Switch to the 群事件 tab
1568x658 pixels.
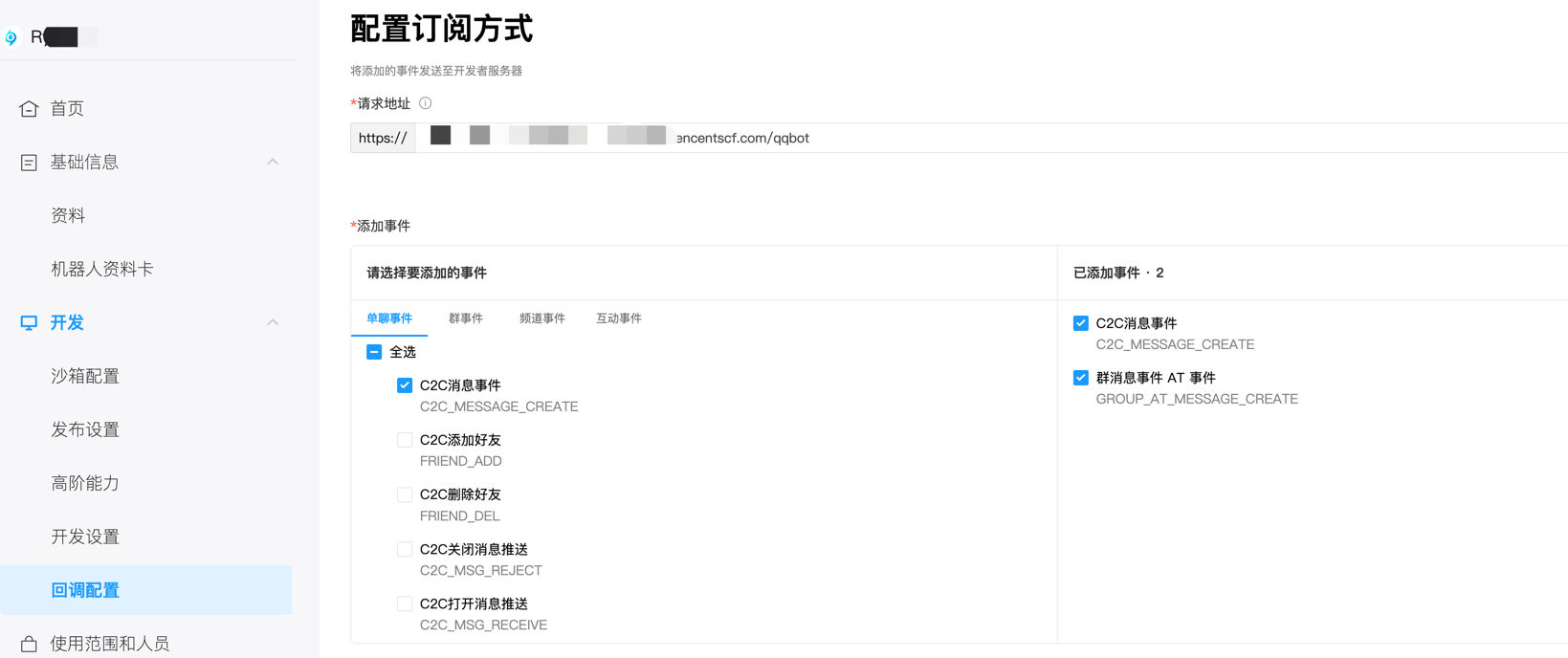pos(466,318)
